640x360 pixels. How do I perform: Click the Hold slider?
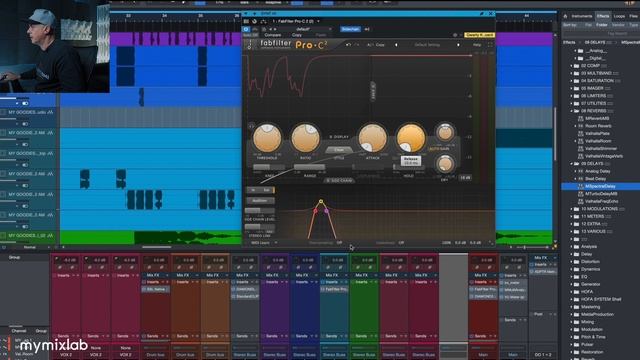[x=409, y=167]
